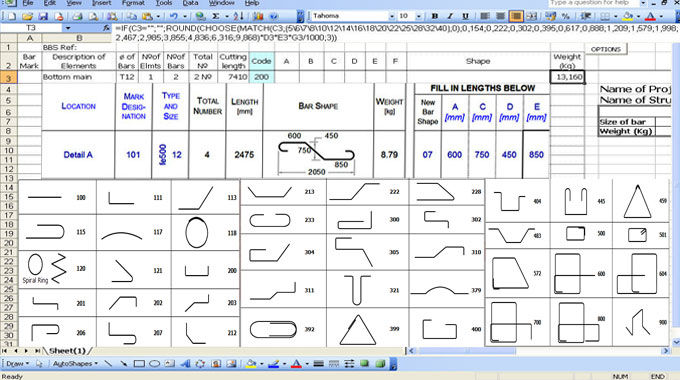Open the AutoShapes menu button

point(75,364)
